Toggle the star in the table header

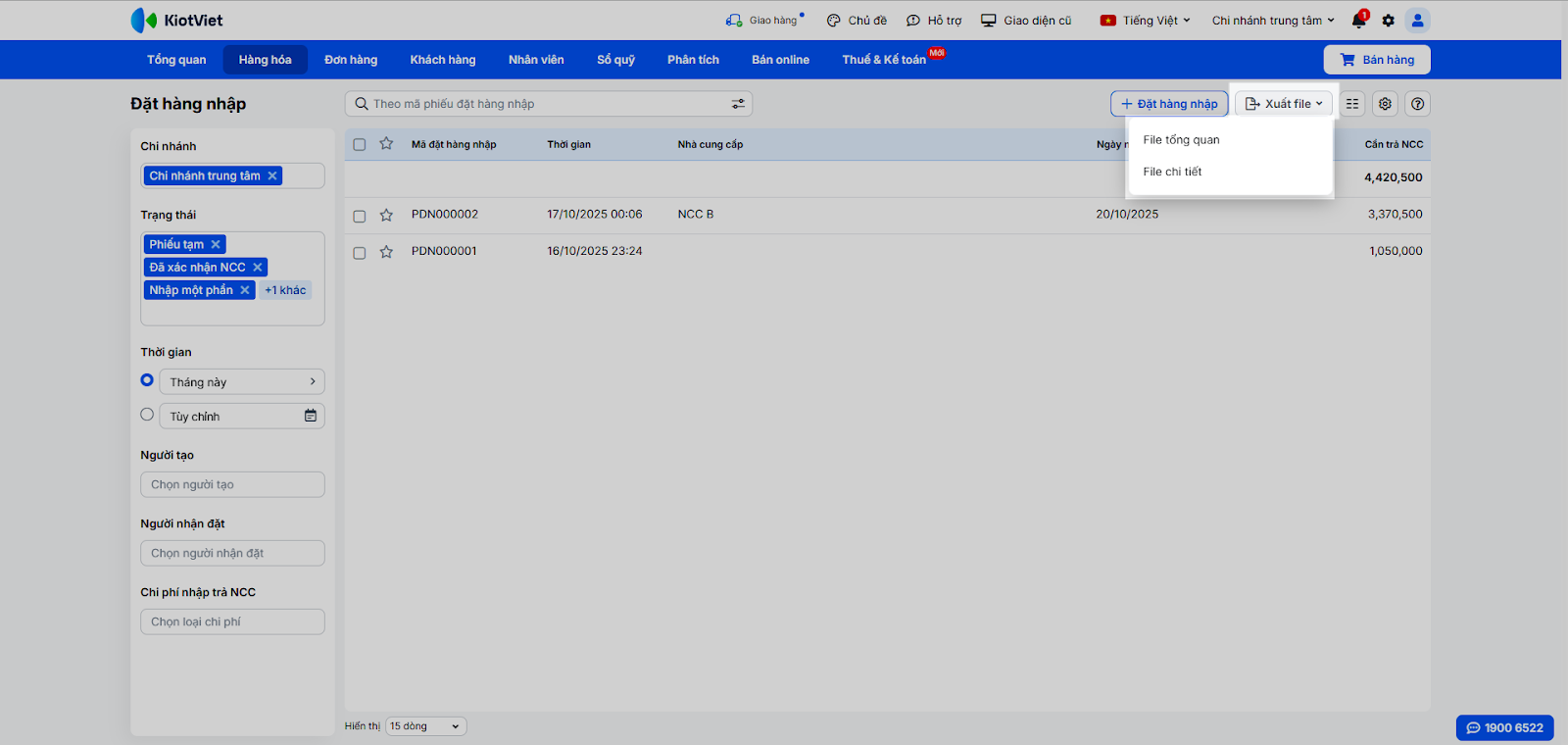(386, 144)
